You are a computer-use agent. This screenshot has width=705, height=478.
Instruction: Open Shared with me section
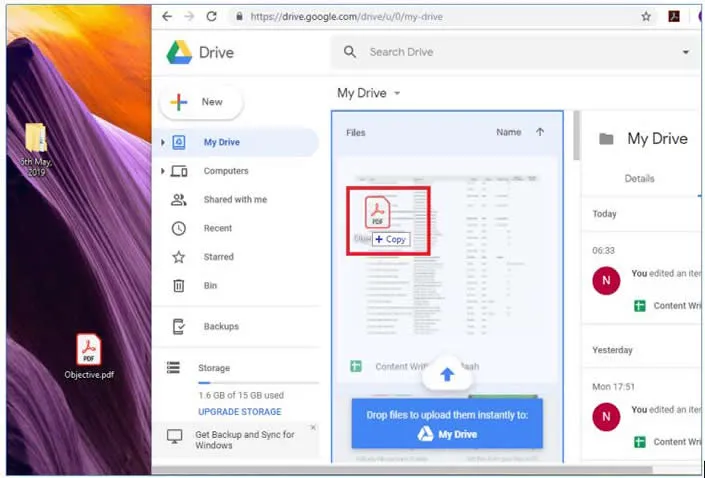click(234, 200)
